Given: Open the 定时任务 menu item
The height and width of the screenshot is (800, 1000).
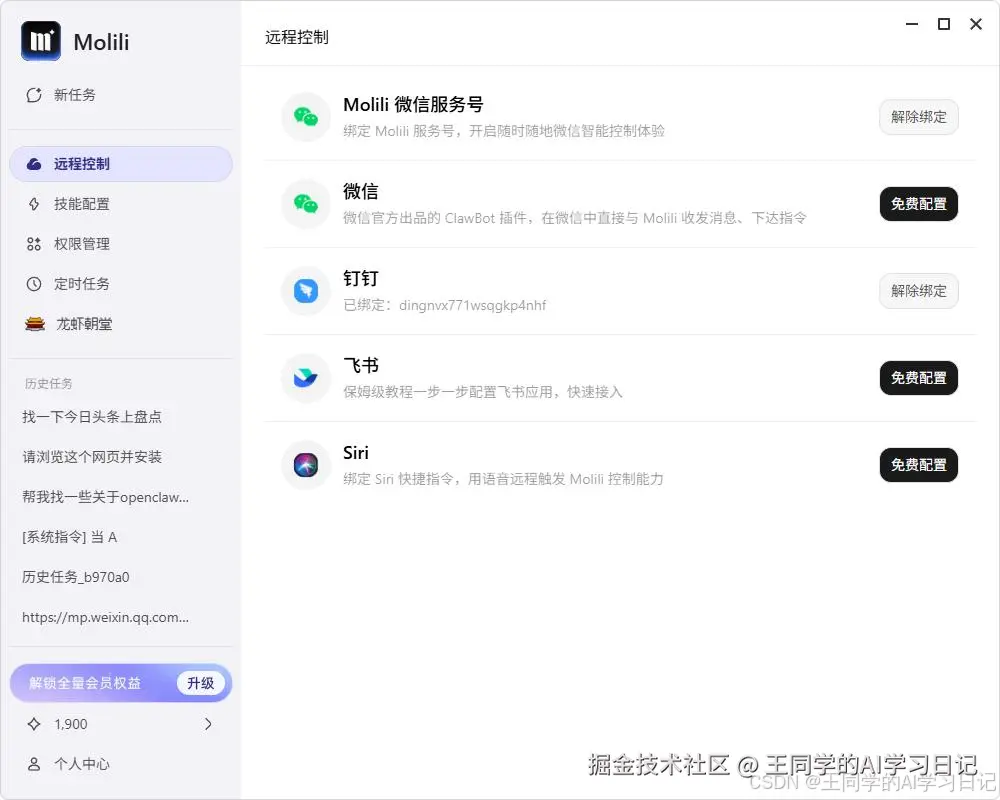Looking at the screenshot, I should [121, 284].
